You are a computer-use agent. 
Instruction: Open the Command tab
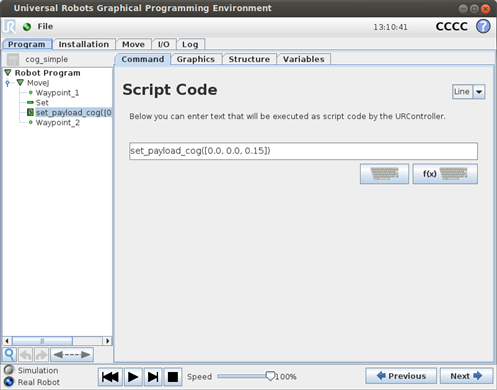tap(143, 59)
